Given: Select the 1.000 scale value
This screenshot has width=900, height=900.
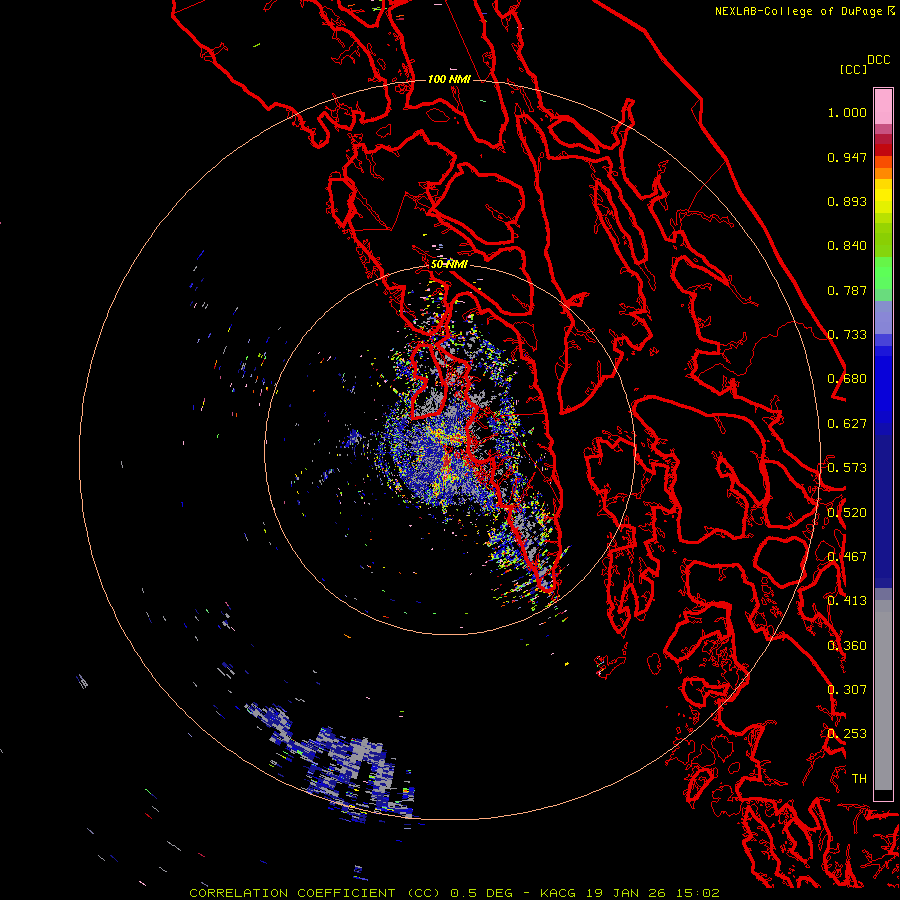Looking at the screenshot, I should click(847, 112).
